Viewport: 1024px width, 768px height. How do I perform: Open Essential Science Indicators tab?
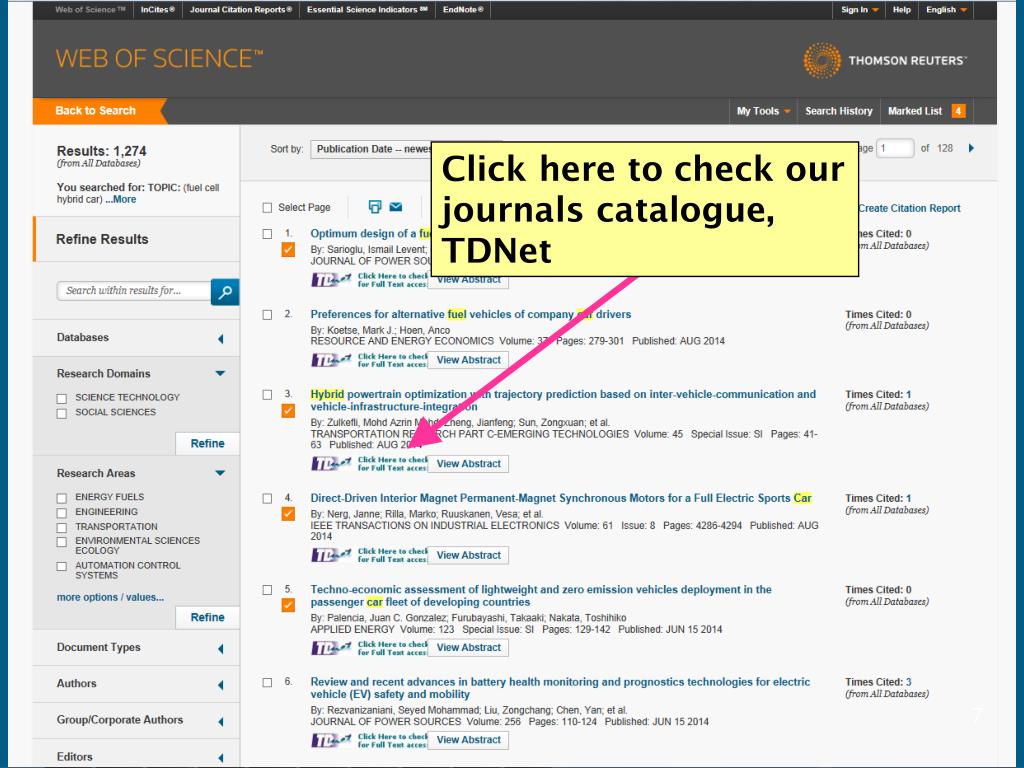coord(367,10)
